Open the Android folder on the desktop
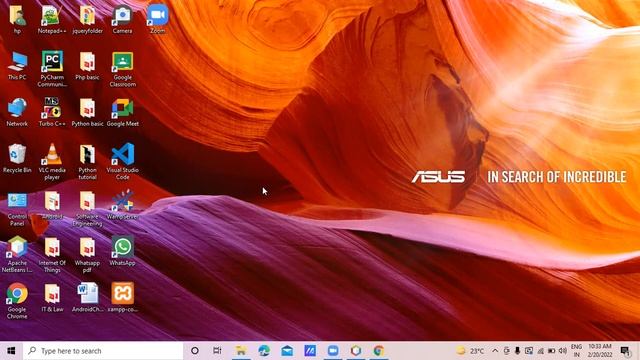This screenshot has width=640, height=360. click(52, 205)
